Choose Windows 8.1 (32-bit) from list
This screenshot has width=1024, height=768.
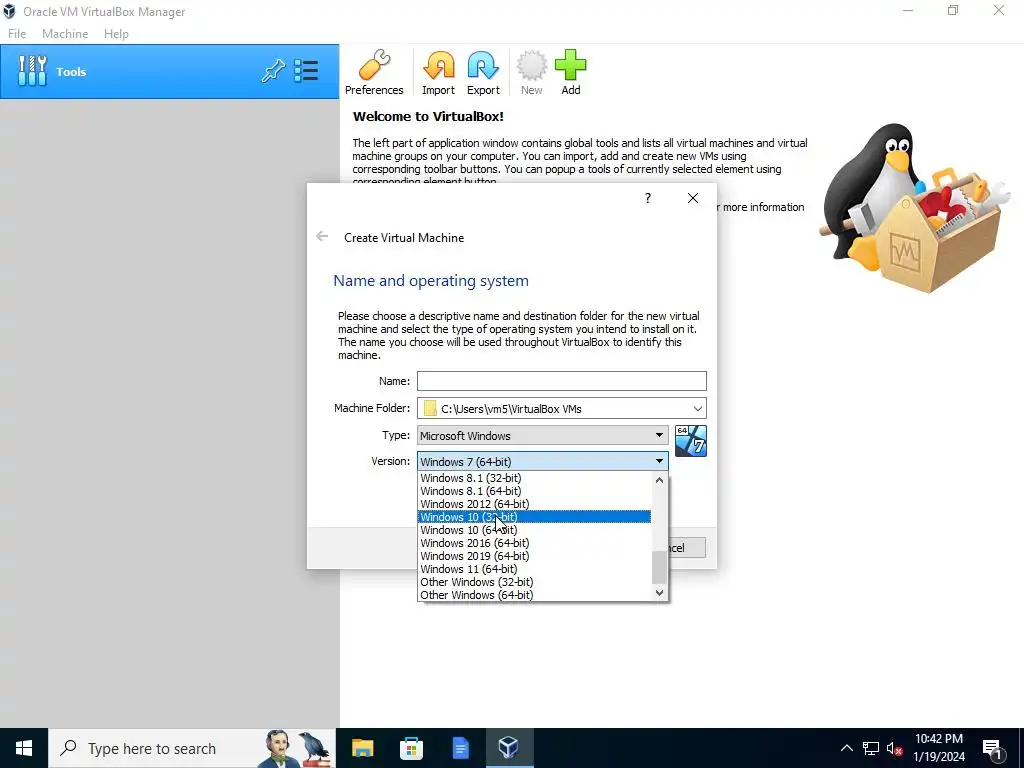pos(534,478)
